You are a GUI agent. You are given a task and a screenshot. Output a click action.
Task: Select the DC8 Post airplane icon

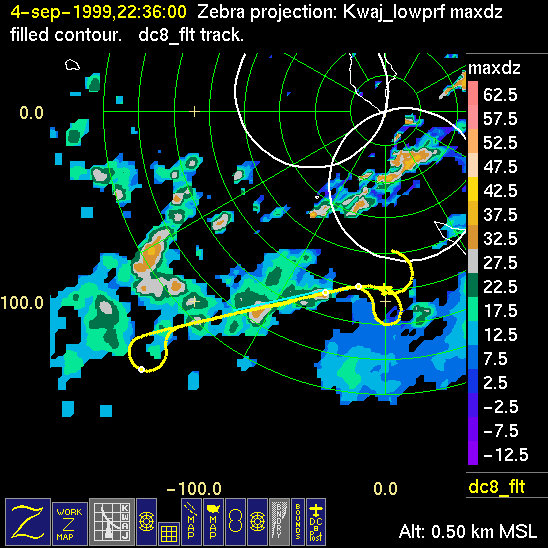click(316, 521)
